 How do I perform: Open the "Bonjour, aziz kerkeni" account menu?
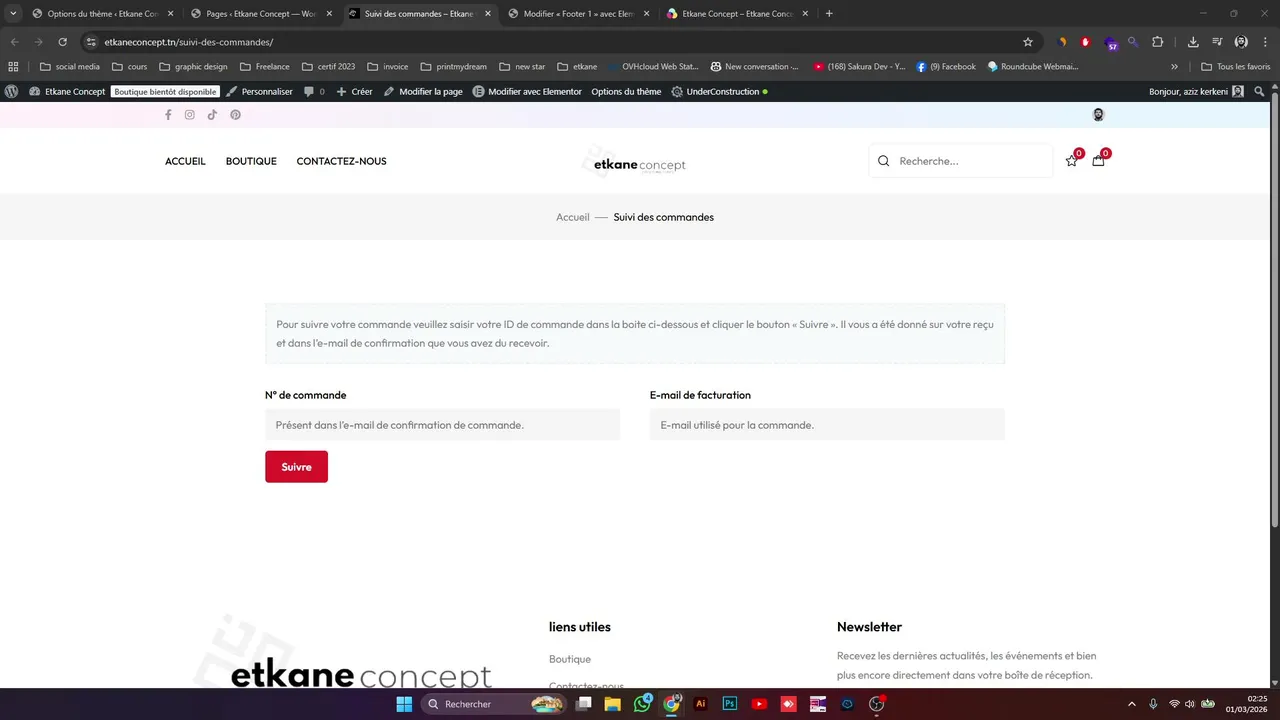[1196, 91]
